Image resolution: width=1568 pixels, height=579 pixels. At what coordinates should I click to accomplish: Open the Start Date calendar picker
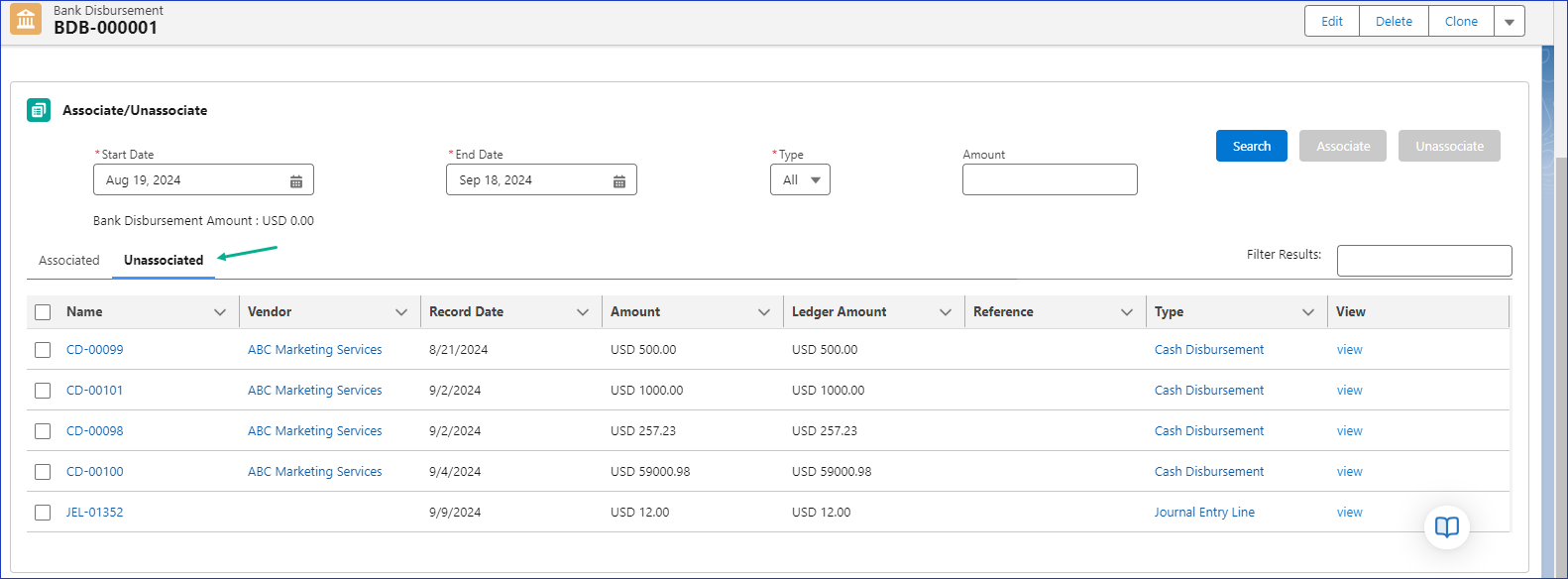(x=295, y=180)
